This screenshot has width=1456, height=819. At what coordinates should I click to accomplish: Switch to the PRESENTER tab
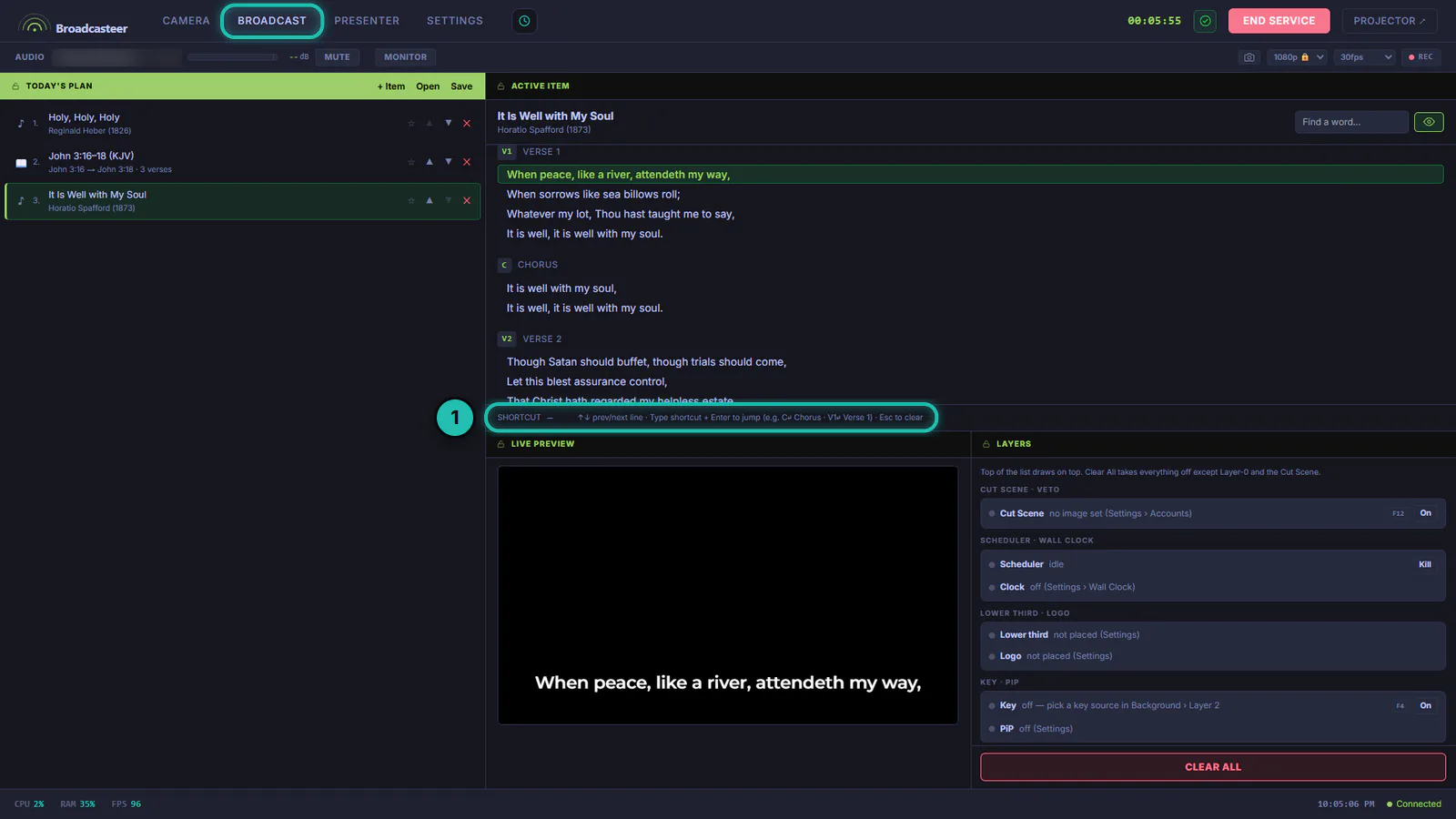pyautogui.click(x=367, y=21)
